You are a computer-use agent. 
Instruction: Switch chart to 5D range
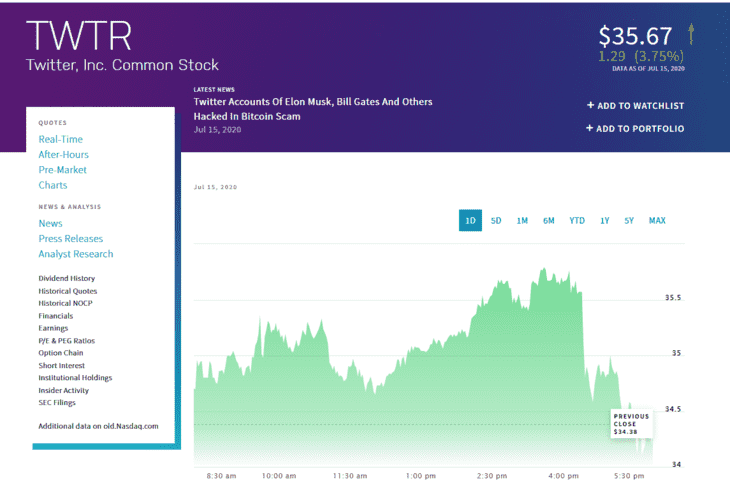point(496,221)
